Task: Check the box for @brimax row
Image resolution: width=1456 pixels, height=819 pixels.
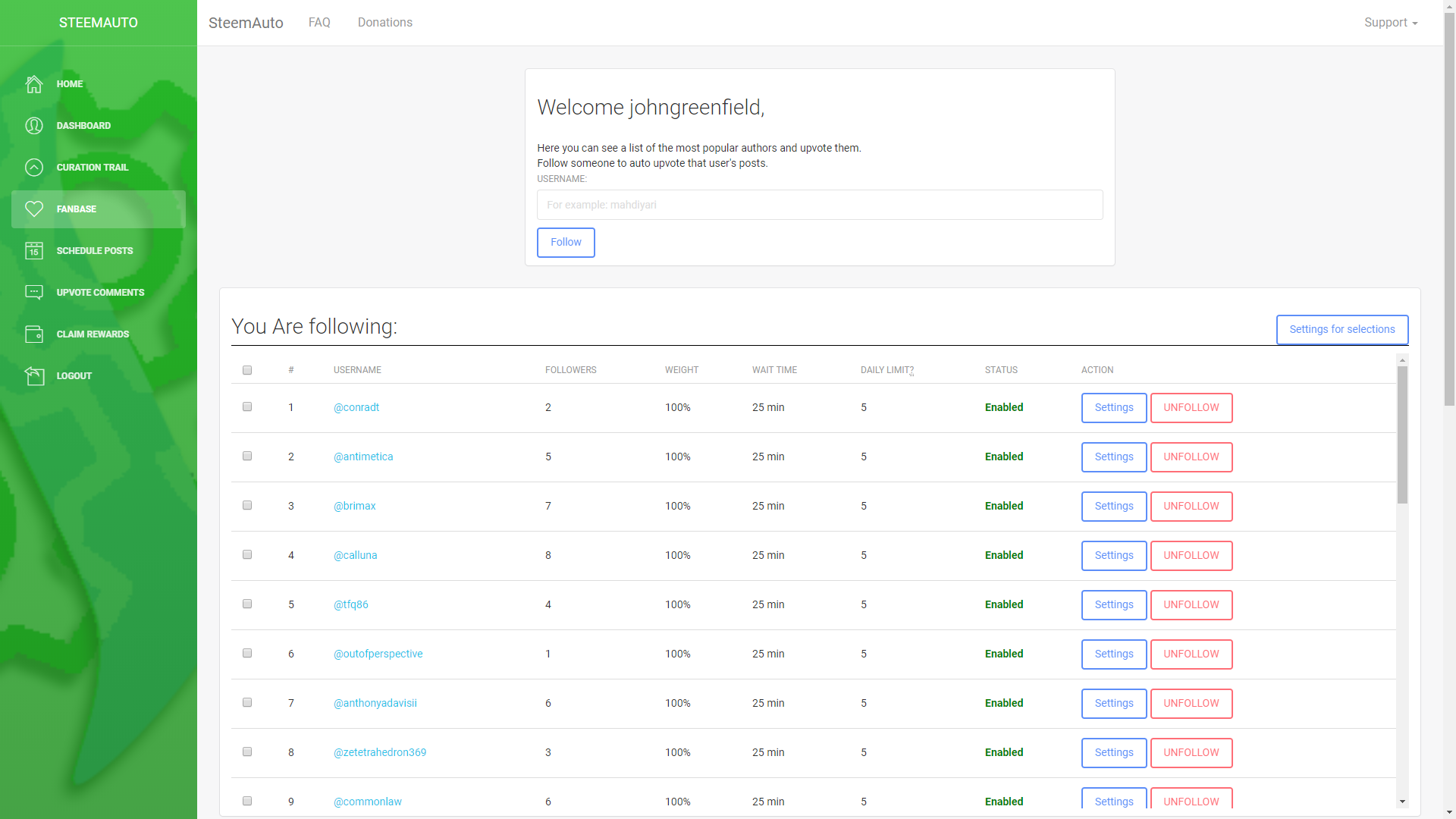Action: [247, 505]
